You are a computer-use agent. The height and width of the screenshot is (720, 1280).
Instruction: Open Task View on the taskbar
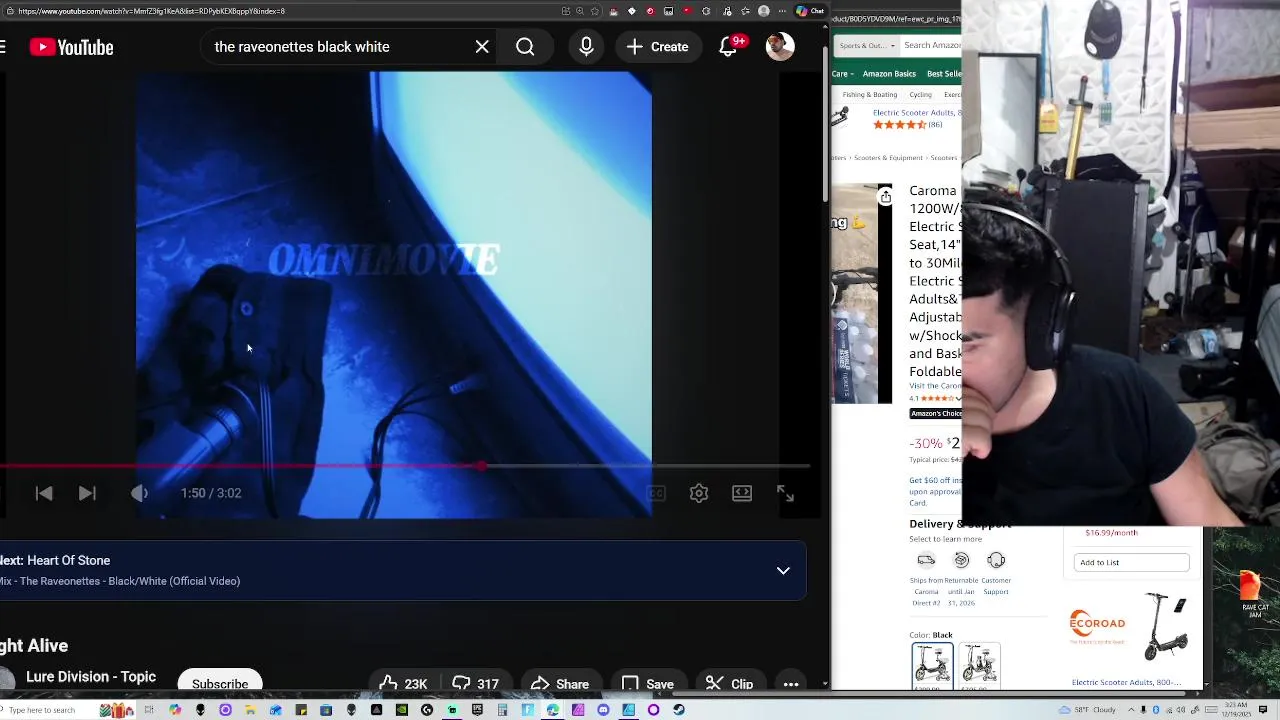[x=149, y=710]
